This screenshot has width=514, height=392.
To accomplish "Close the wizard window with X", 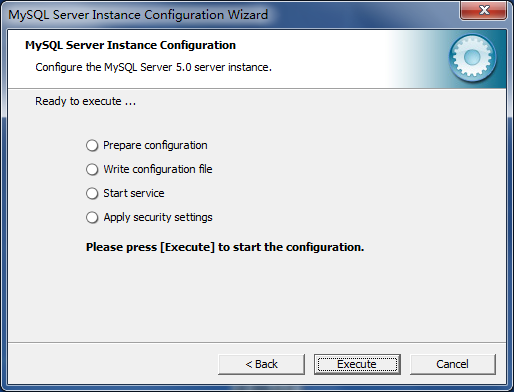I will click(x=484, y=10).
